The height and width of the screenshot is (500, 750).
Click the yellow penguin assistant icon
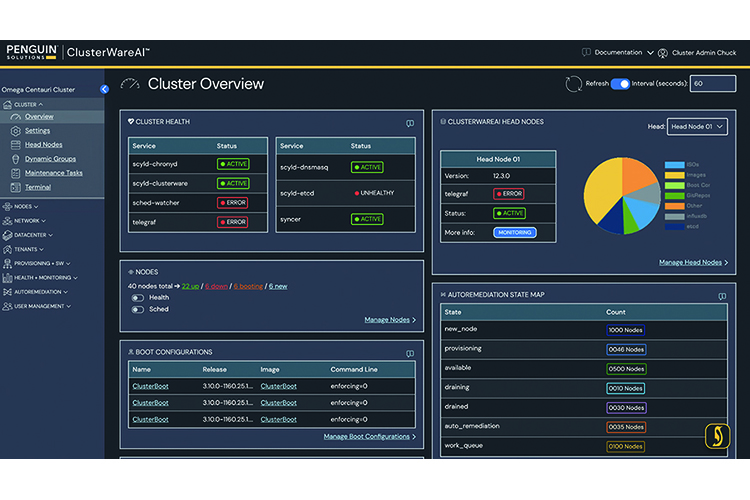[717, 436]
